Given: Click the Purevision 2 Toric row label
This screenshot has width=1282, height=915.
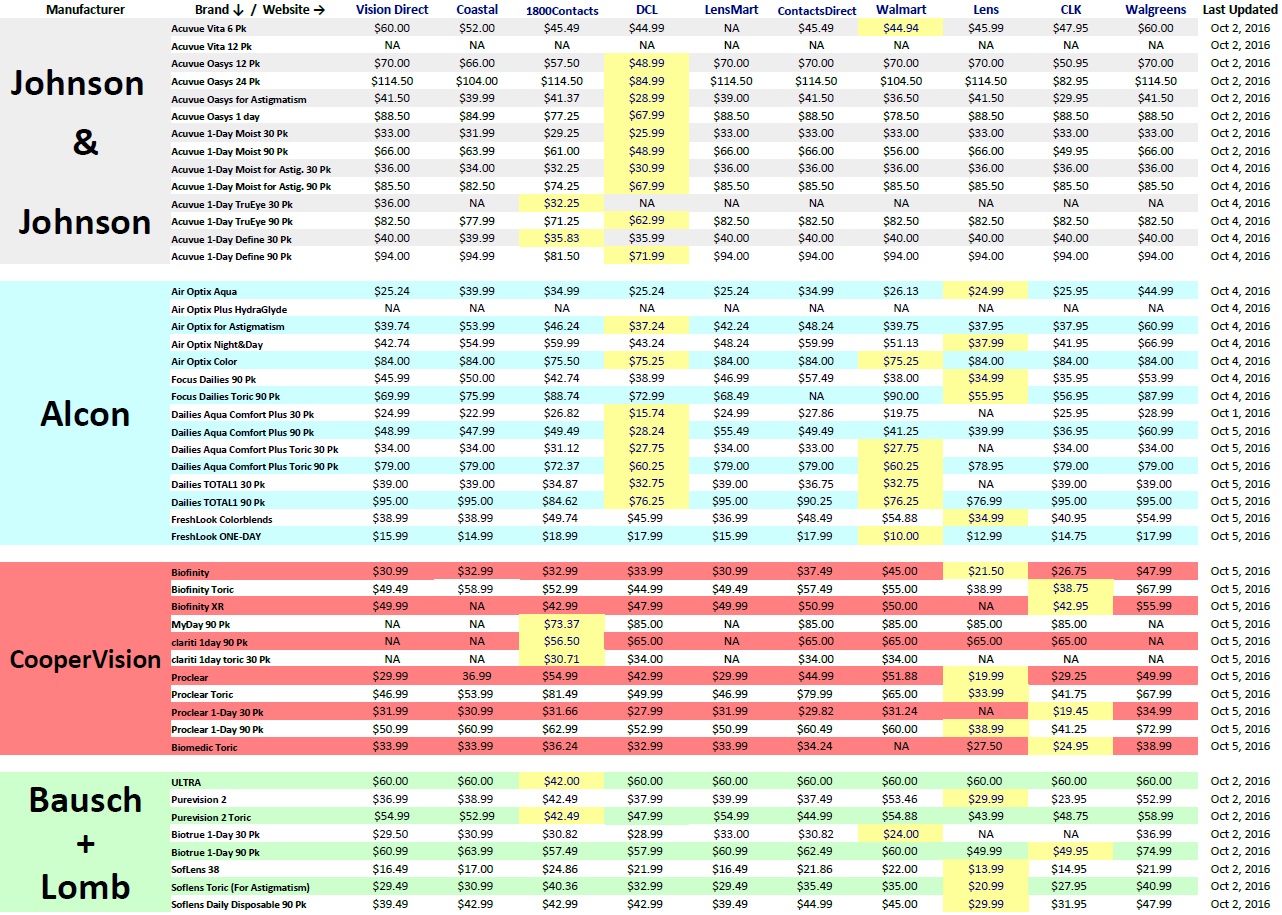Looking at the screenshot, I should click(x=211, y=817).
